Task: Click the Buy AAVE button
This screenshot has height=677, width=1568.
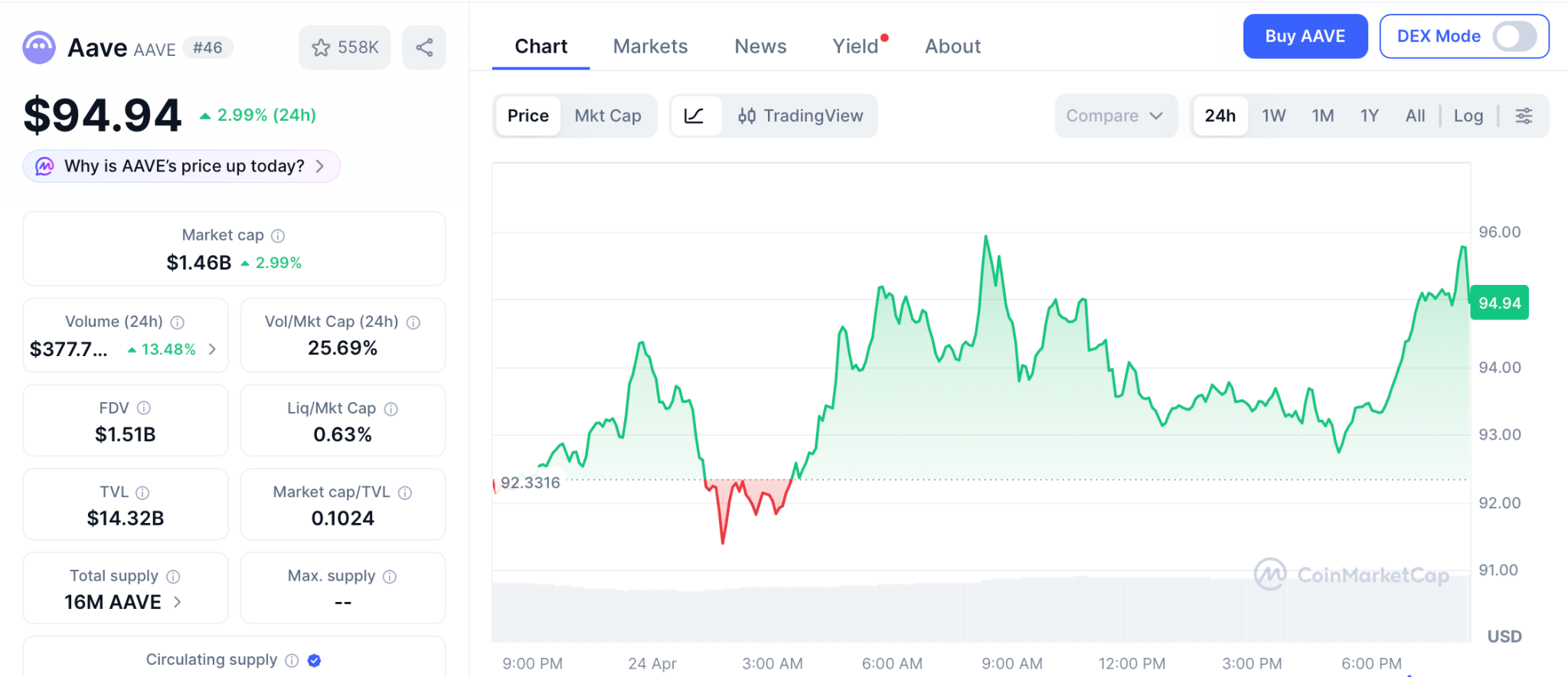Action: pos(1305,36)
